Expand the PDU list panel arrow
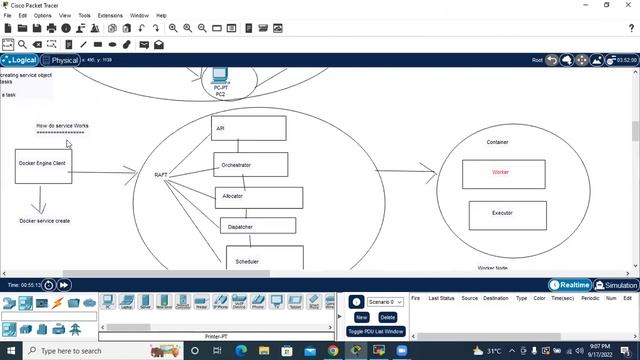The height and width of the screenshot is (360, 640). [340, 316]
